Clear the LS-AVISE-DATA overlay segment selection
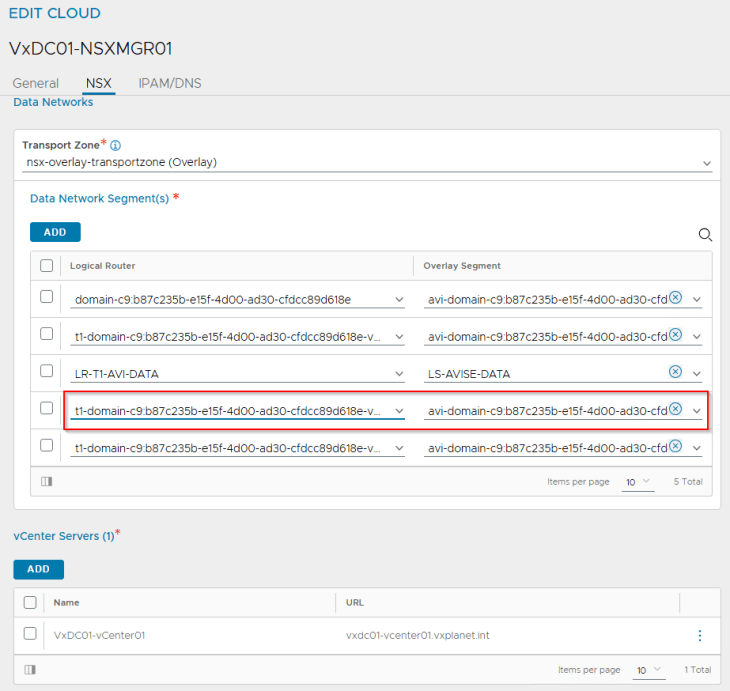This screenshot has height=691, width=730. [x=675, y=372]
